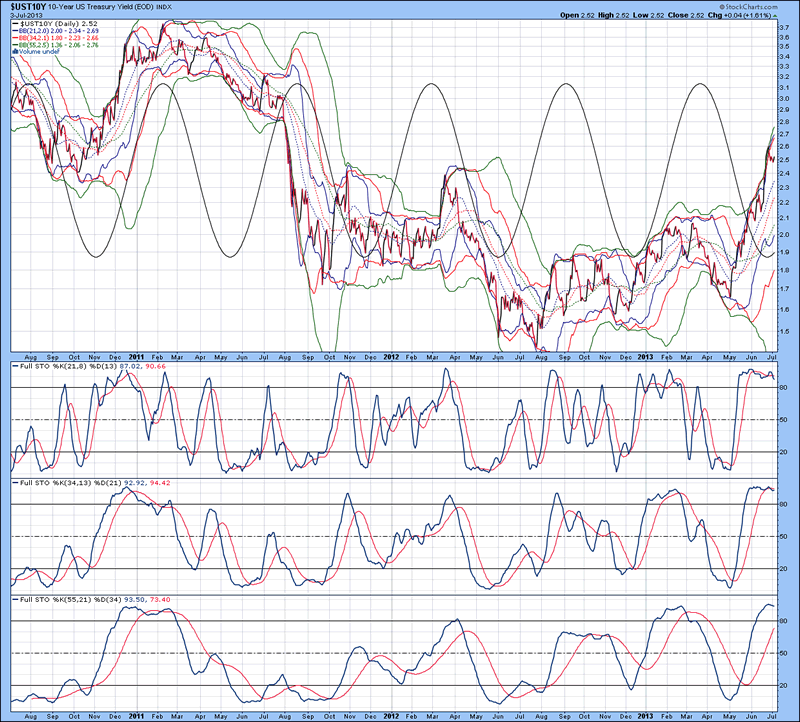Click the $UST10Y (Daily) legend line marker

point(16,24)
